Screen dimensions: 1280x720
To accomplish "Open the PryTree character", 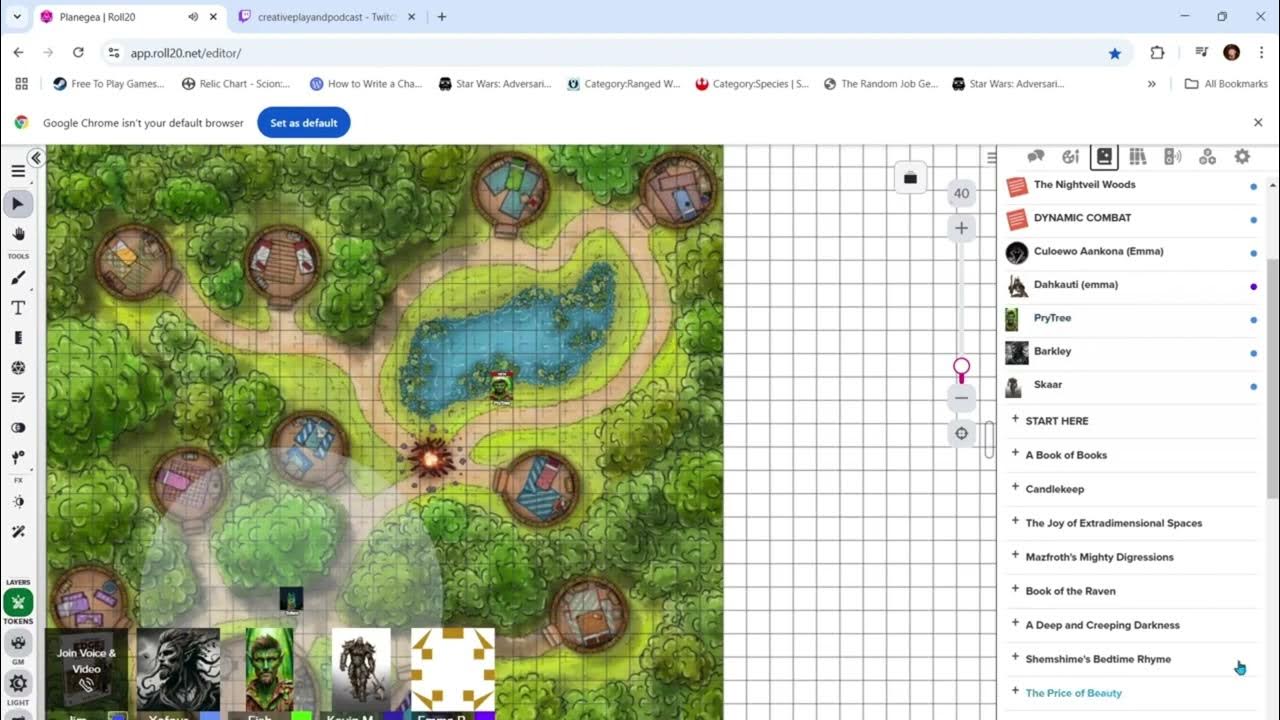I will [1052, 318].
